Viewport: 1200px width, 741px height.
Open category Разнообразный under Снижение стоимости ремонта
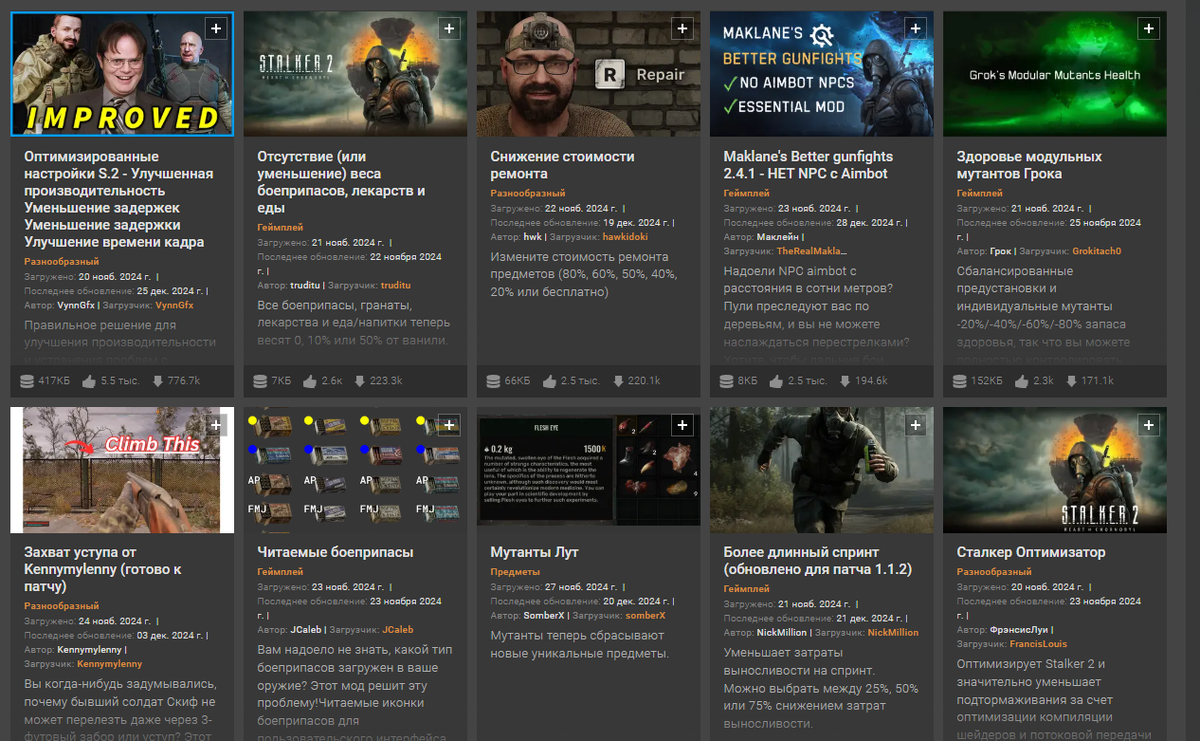click(527, 193)
